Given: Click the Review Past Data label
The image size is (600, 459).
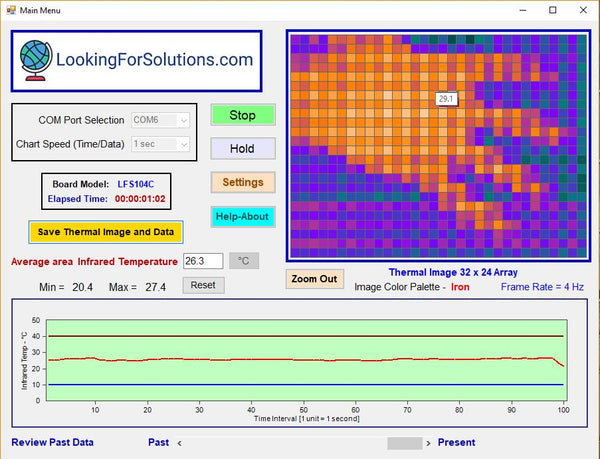Looking at the screenshot, I should tap(52, 443).
